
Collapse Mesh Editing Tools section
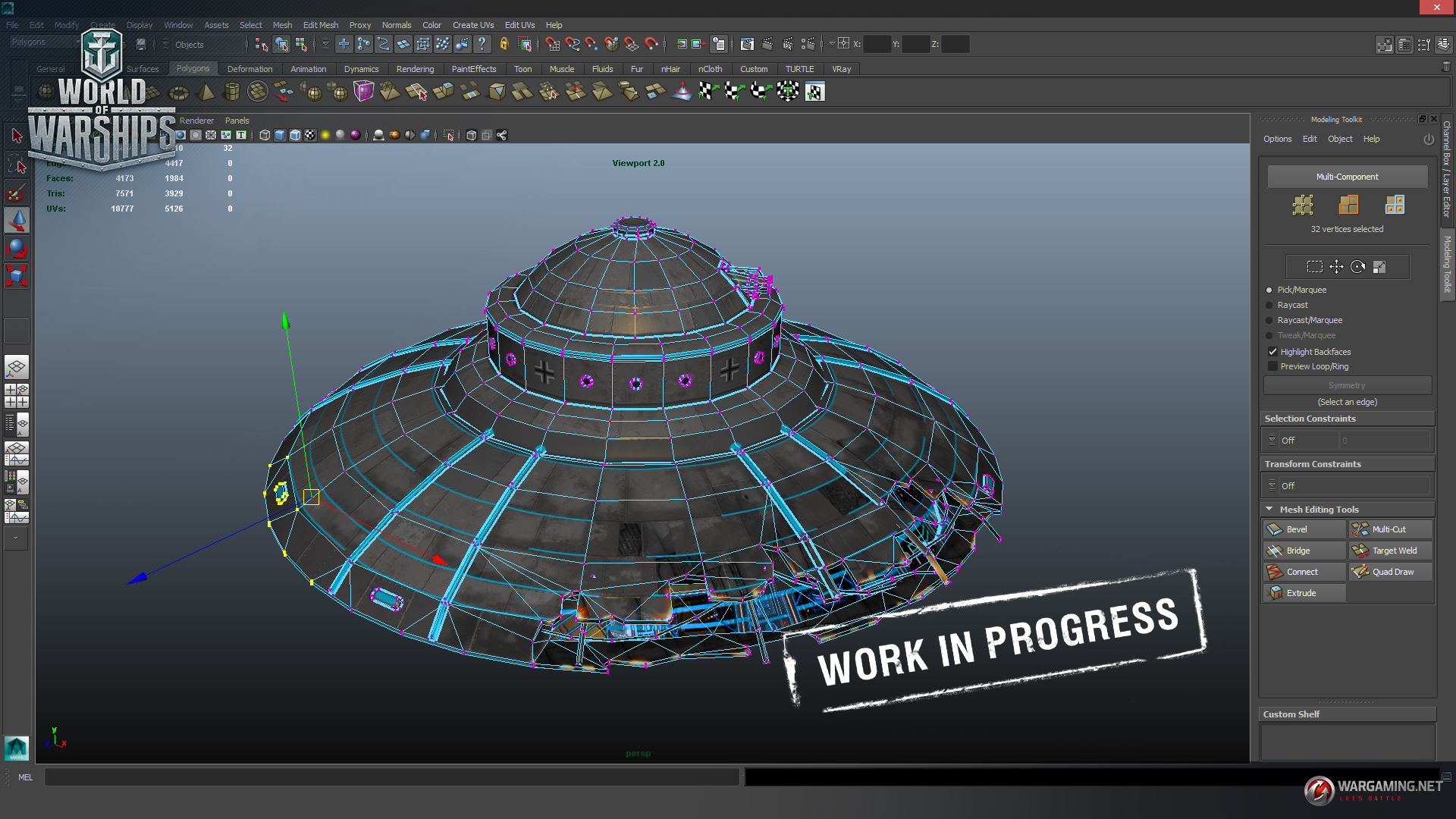(x=1269, y=510)
